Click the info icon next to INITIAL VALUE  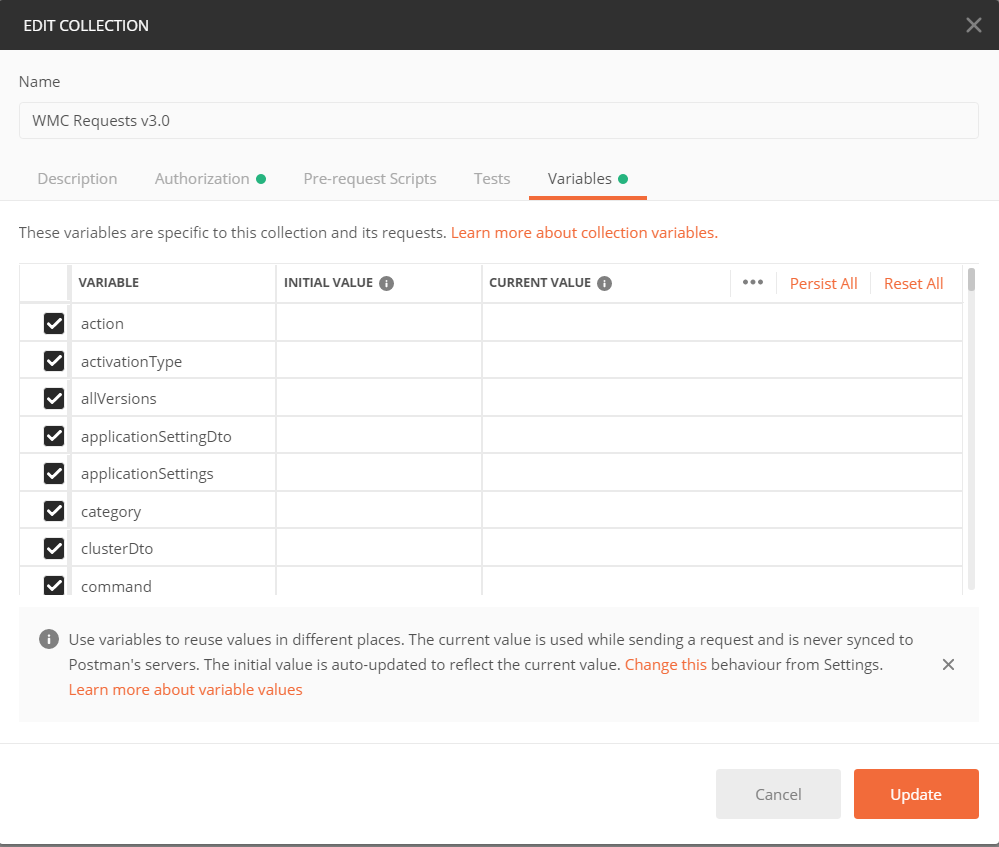coord(387,283)
